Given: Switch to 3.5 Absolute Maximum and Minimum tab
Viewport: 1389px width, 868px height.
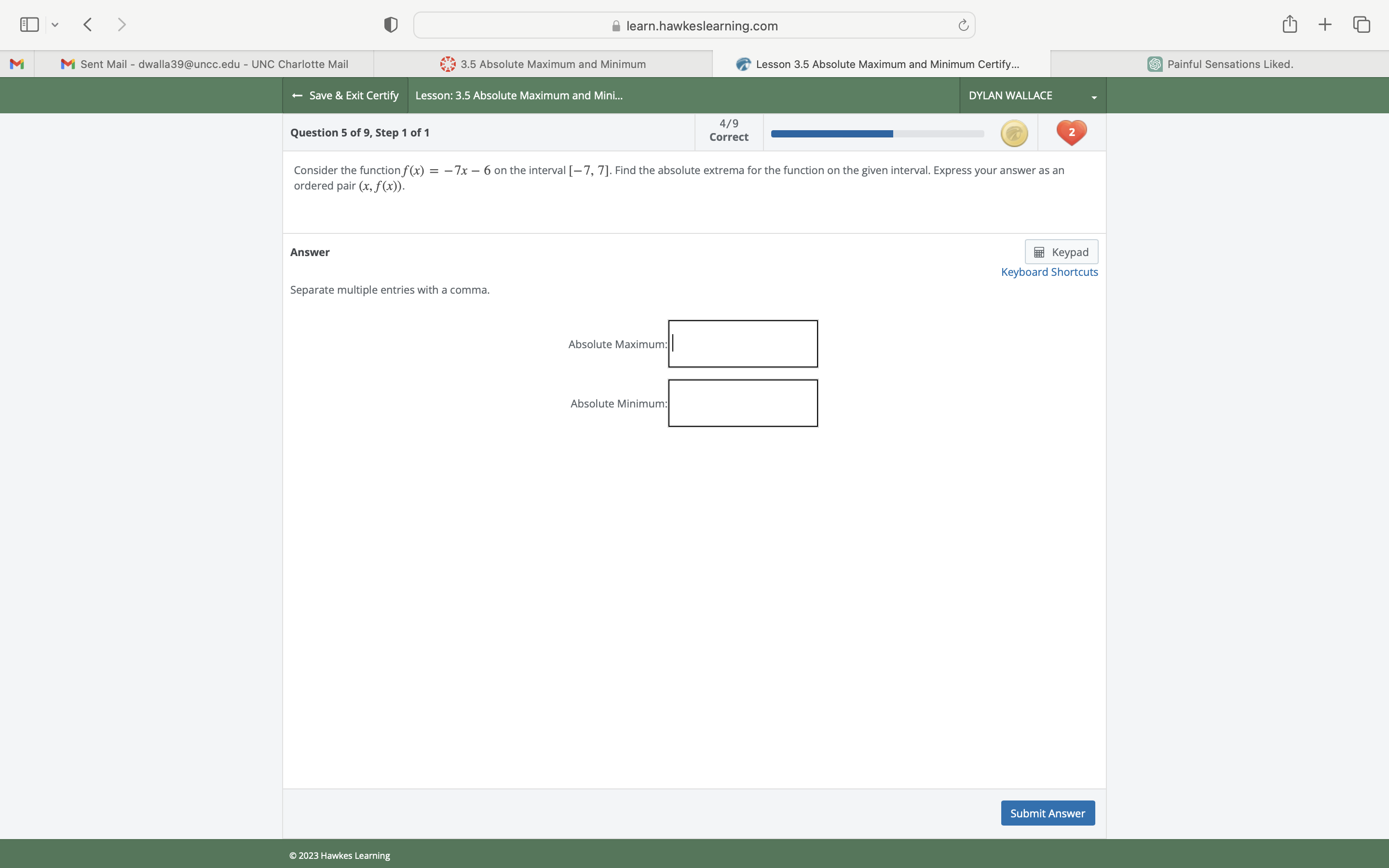Looking at the screenshot, I should tap(543, 64).
